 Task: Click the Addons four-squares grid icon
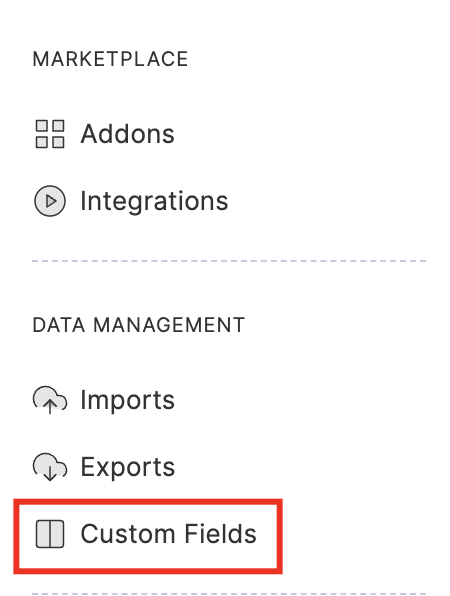pyautogui.click(x=50, y=134)
